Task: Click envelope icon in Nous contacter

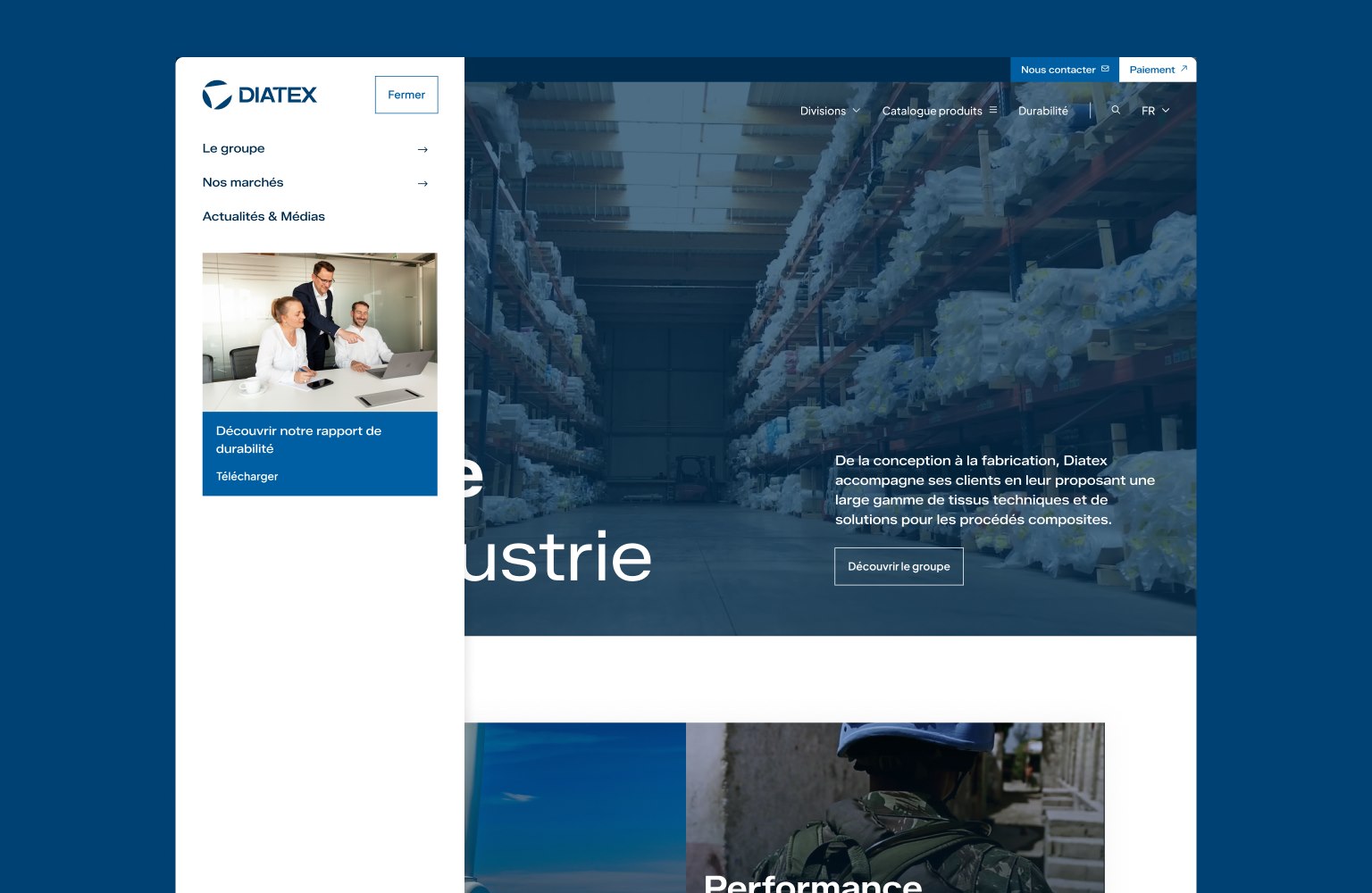Action: 1105,69
